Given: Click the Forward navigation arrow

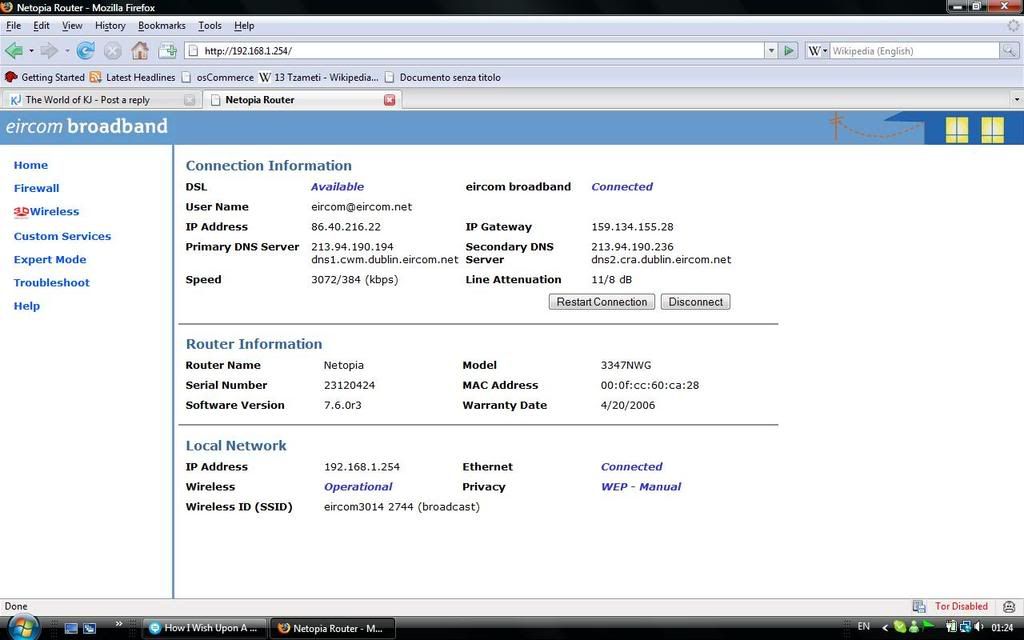Looking at the screenshot, I should point(50,50).
